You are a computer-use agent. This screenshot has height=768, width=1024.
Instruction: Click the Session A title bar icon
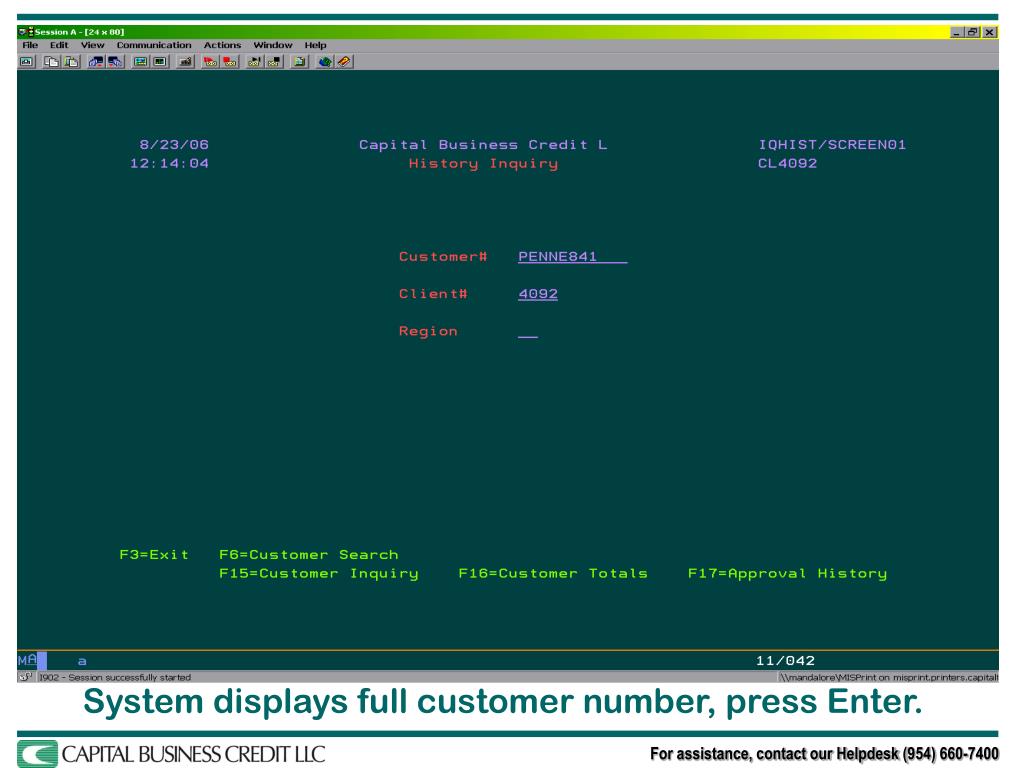point(26,31)
